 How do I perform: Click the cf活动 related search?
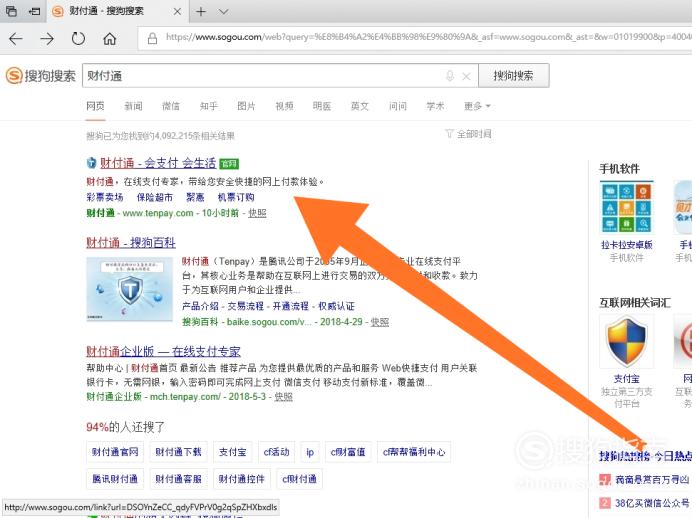pyautogui.click(x=276, y=452)
